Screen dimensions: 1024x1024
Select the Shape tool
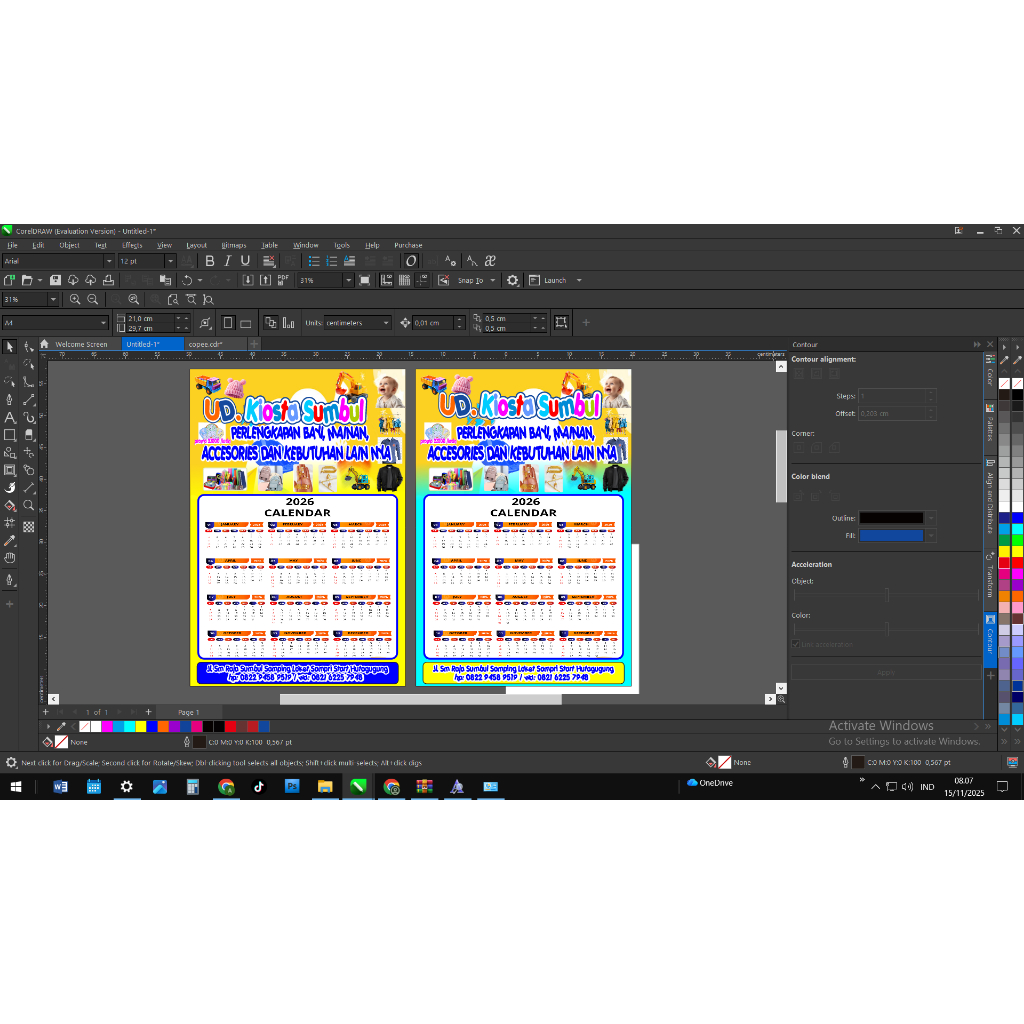(x=29, y=348)
